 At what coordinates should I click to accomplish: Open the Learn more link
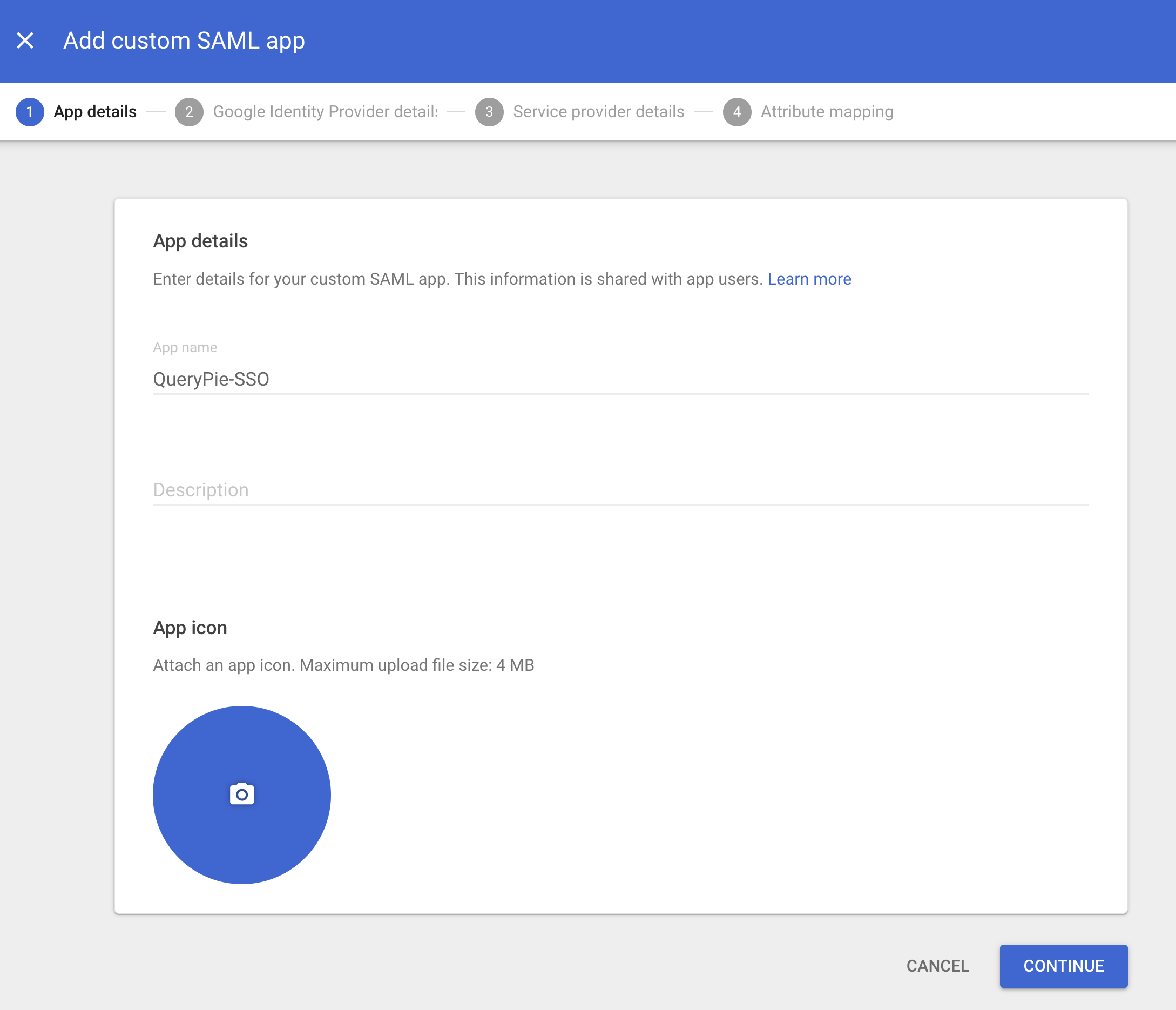[x=809, y=279]
